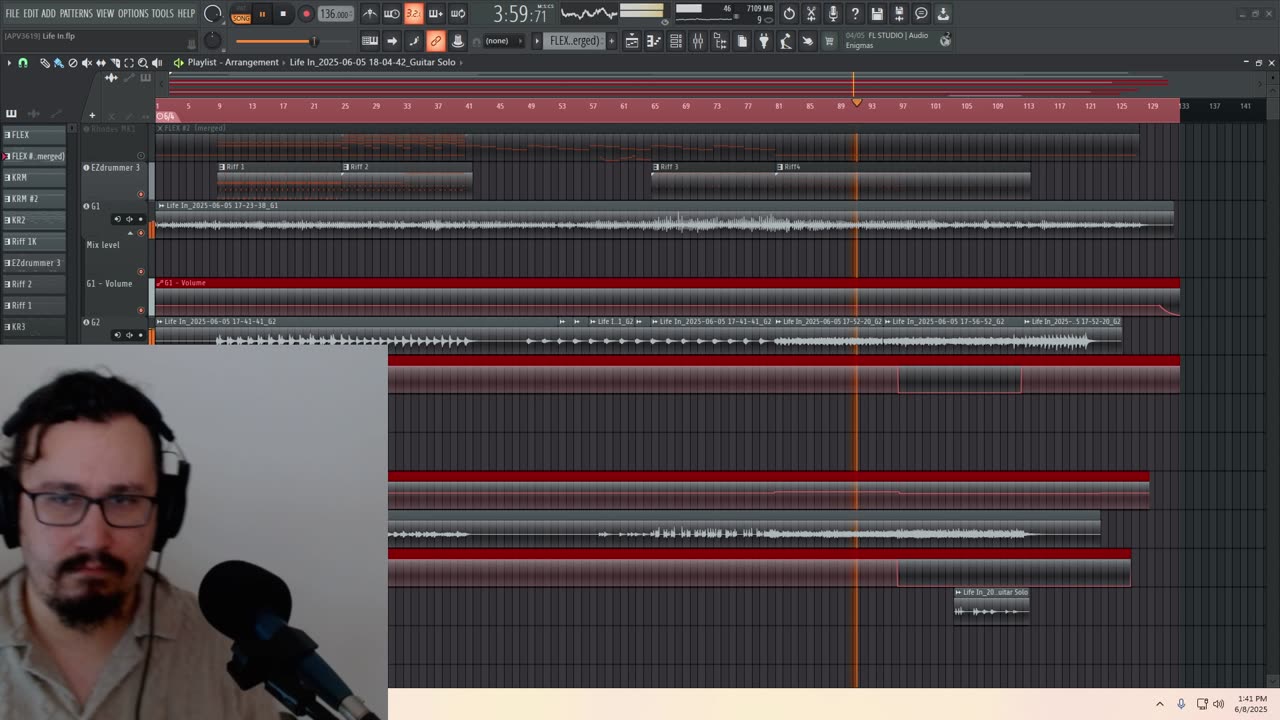Add a new pattern with the plus button
Viewport: 1280px width, 720px height.
tap(612, 41)
